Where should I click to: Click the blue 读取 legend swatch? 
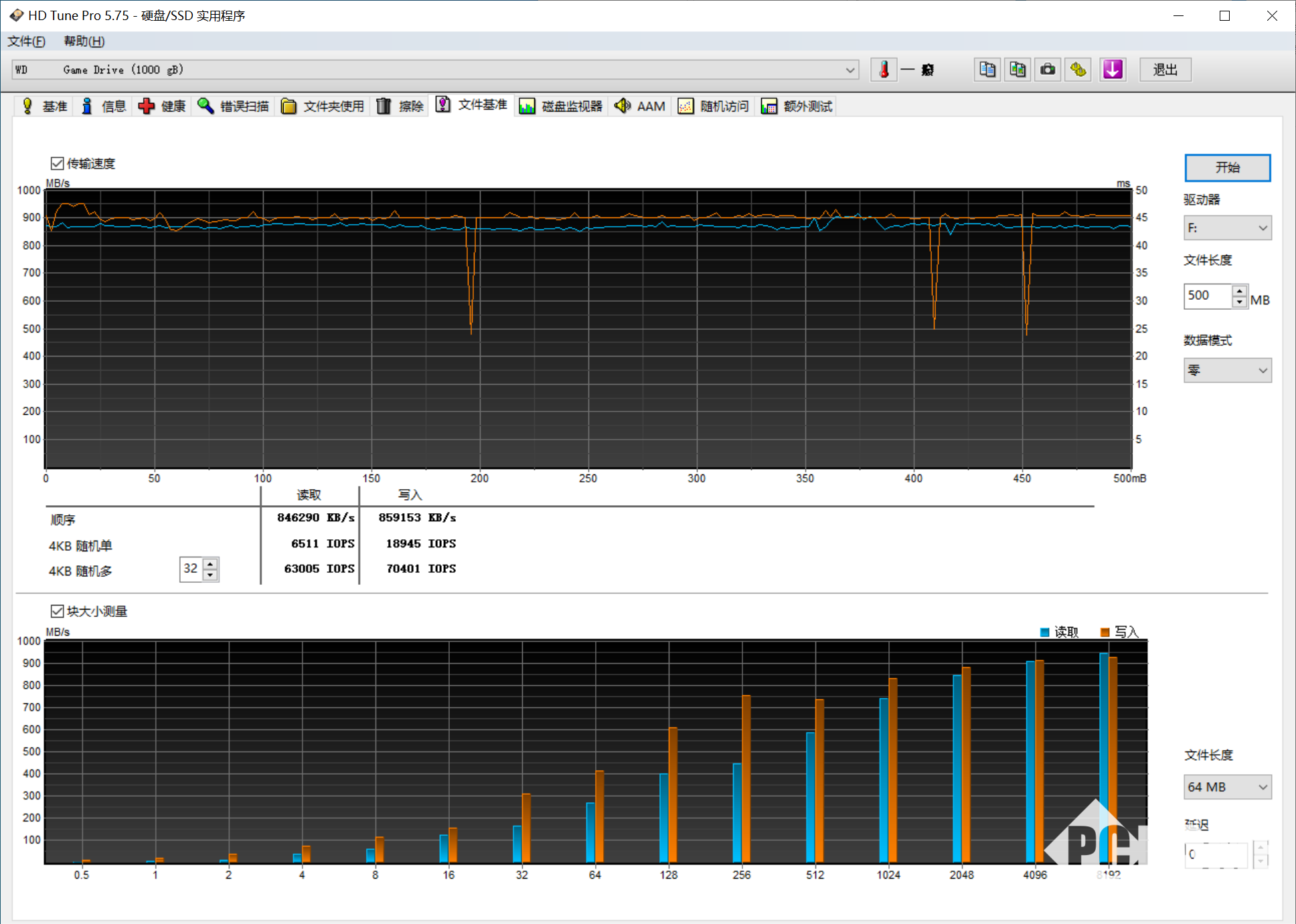click(x=1045, y=633)
